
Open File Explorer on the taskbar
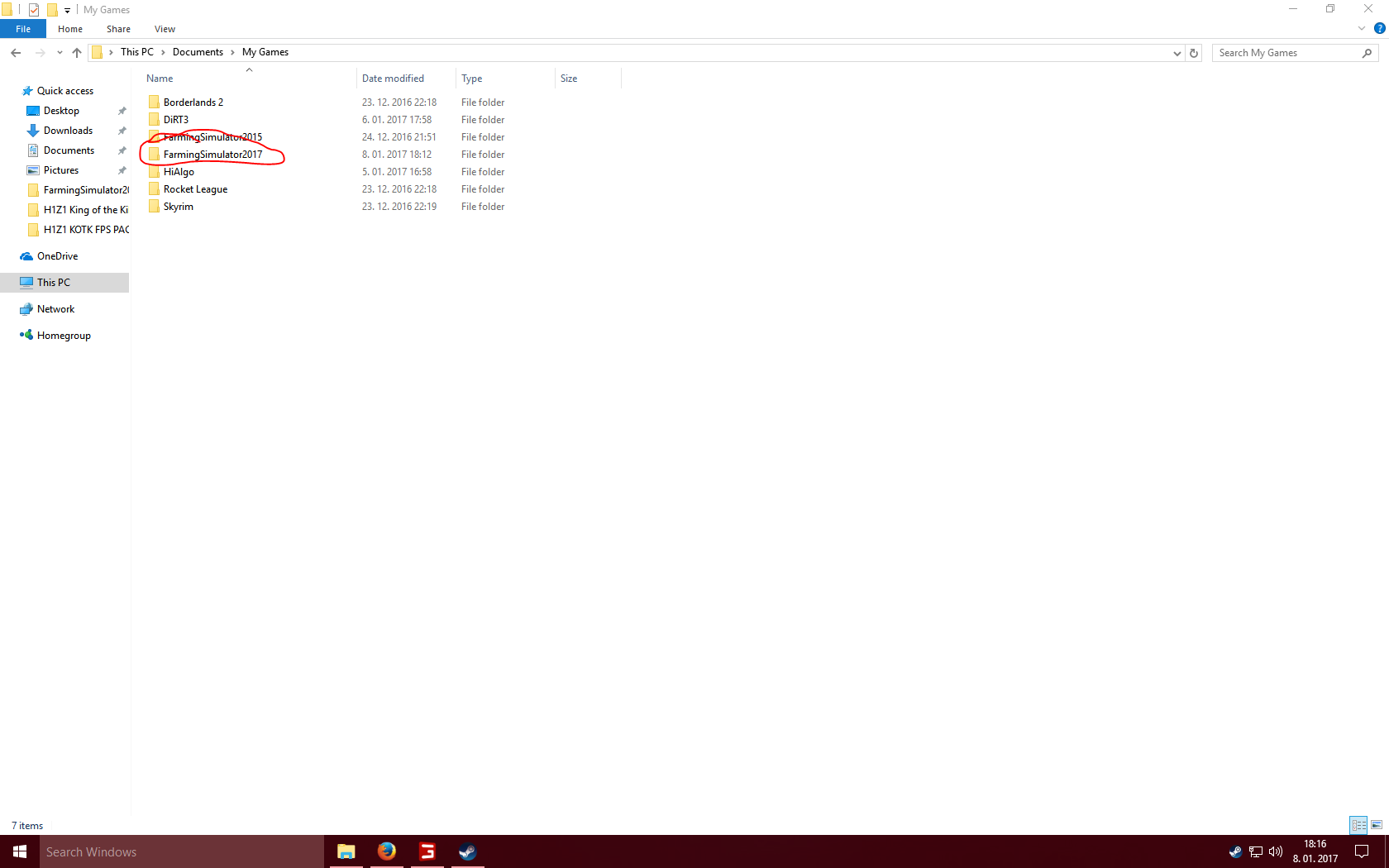[x=346, y=851]
